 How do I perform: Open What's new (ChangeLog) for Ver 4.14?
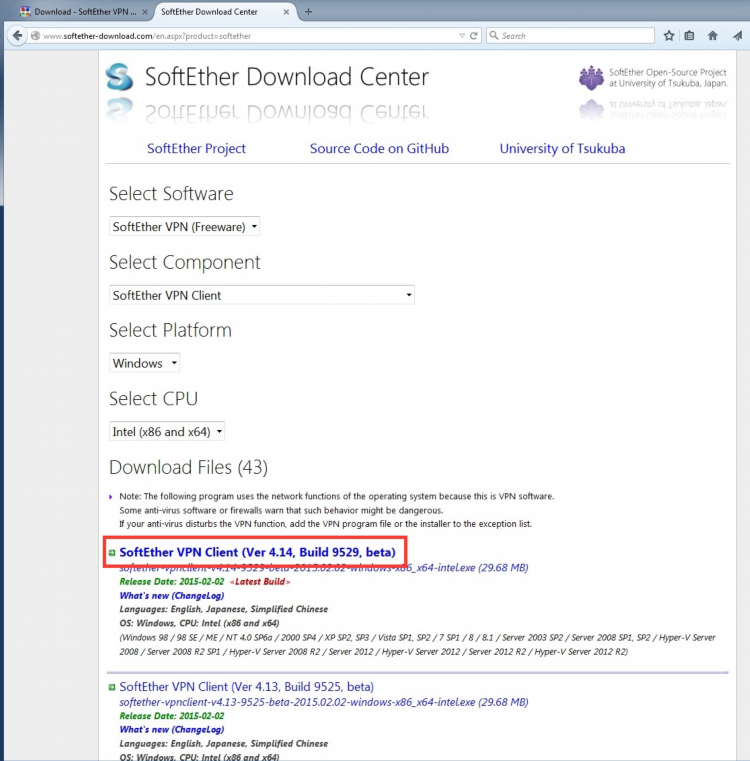pos(172,596)
